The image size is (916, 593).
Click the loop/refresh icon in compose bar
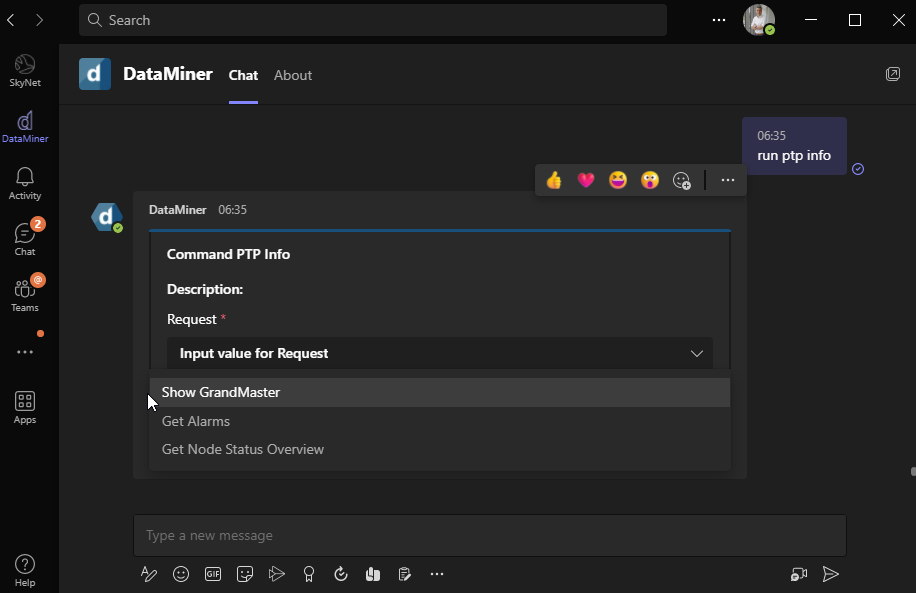[x=341, y=574]
